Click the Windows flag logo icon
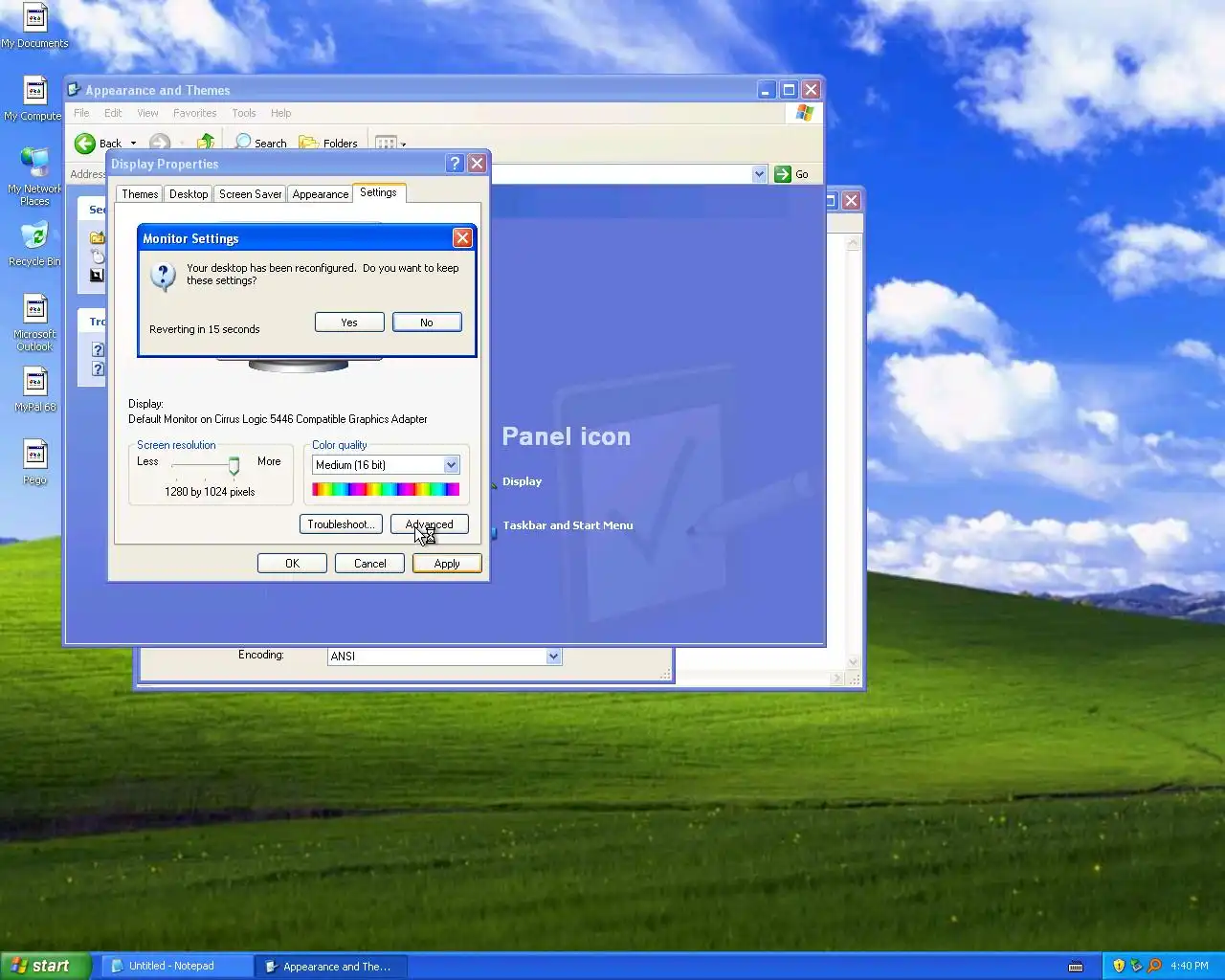 [x=805, y=113]
